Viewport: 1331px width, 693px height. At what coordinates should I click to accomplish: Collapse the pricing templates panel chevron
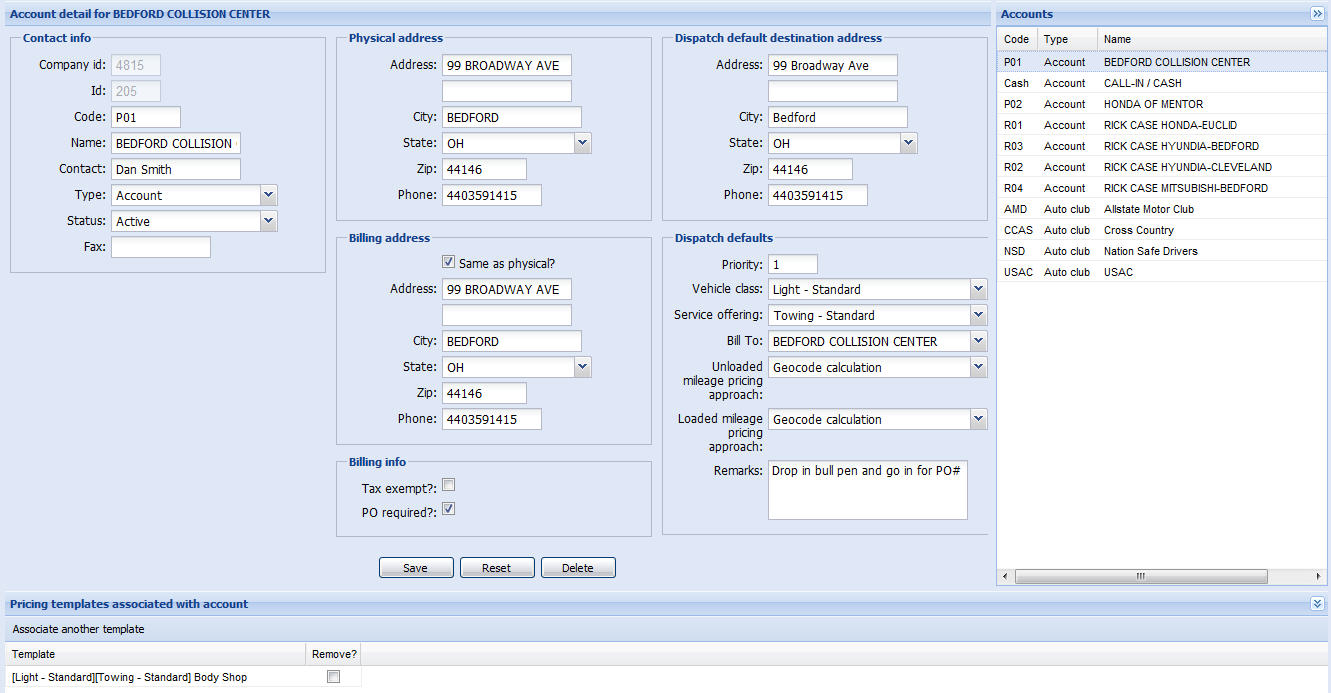click(1317, 604)
